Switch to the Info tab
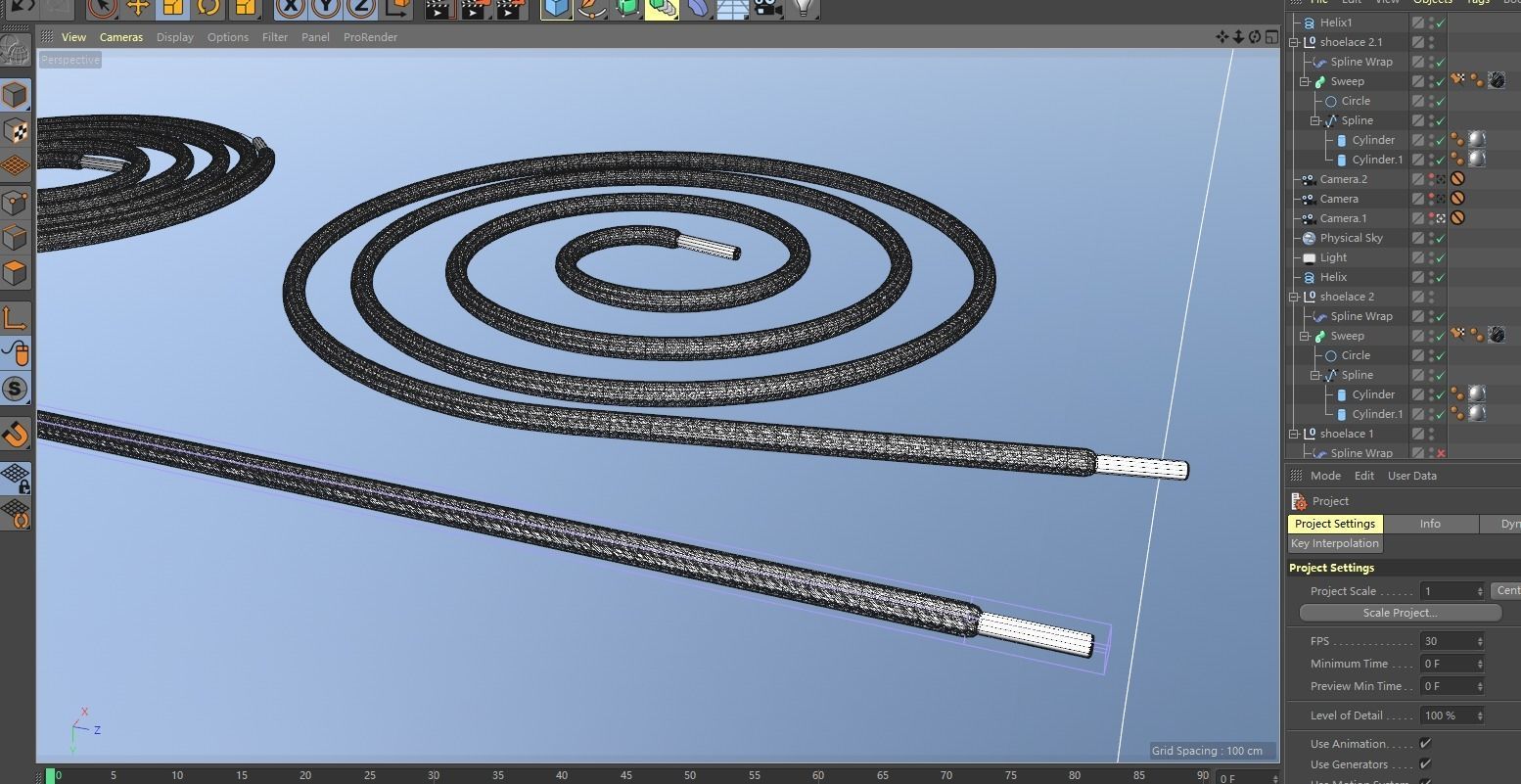Image resolution: width=1521 pixels, height=784 pixels. pos(1430,524)
